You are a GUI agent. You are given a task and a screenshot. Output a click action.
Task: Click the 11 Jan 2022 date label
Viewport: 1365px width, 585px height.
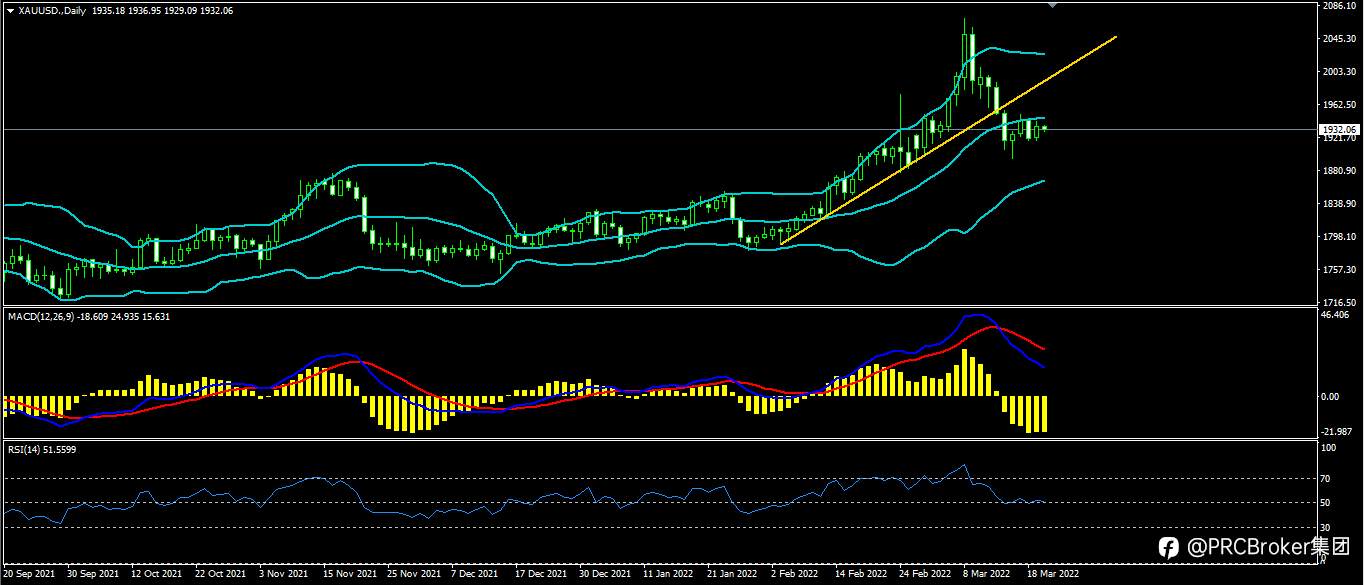coord(668,575)
